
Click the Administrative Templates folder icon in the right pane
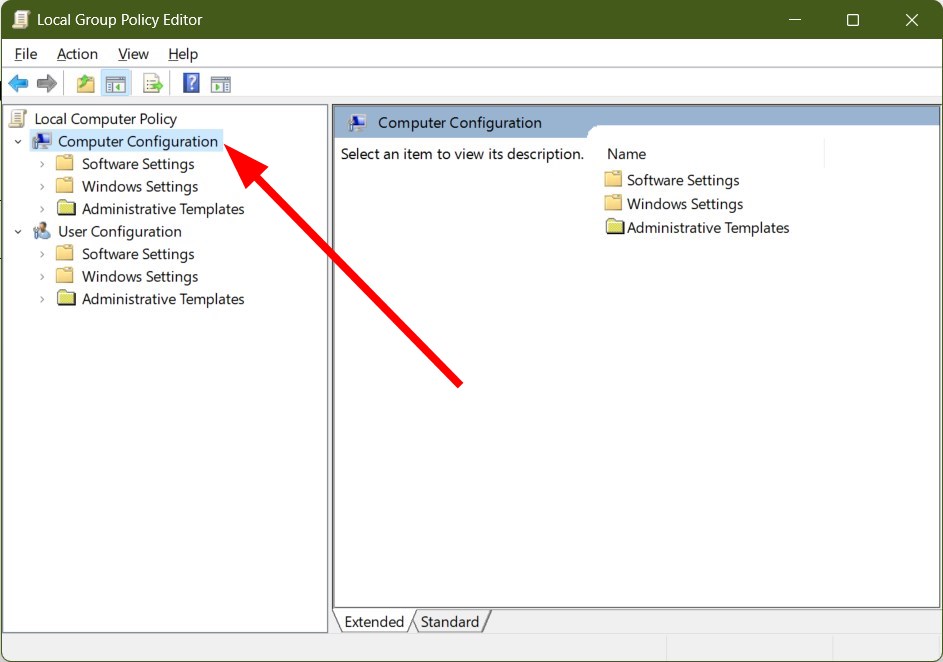[x=615, y=227]
